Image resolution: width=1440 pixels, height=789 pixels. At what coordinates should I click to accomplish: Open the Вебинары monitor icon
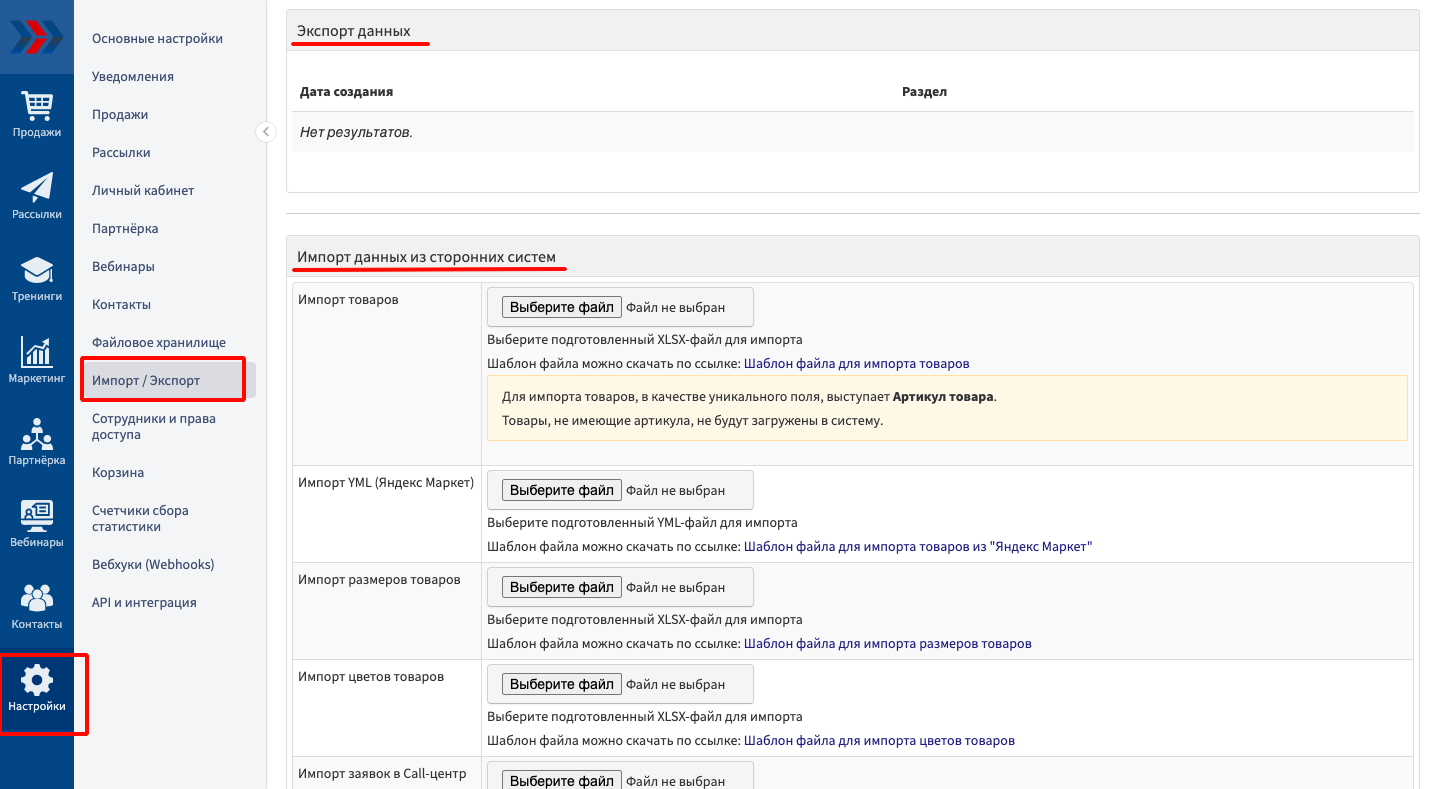37,516
